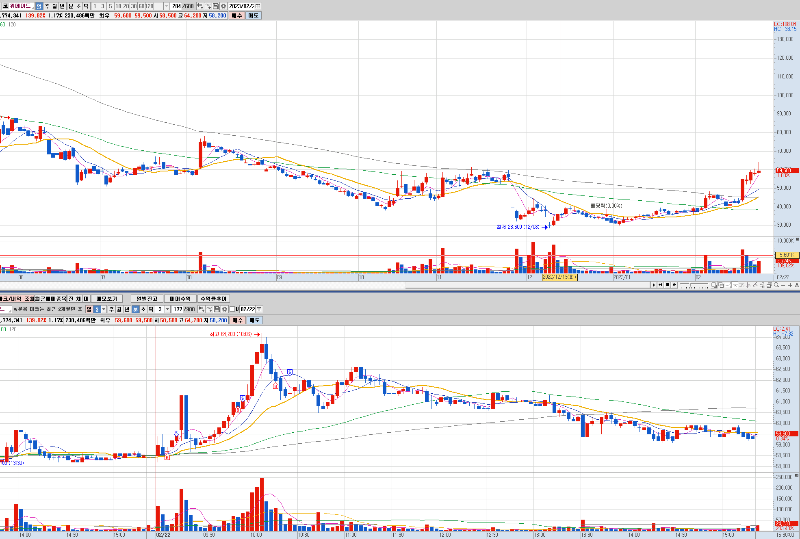The image size is (800, 539).
Task: Click the red 매수 buy button above the bottom chart
Action: (237, 320)
